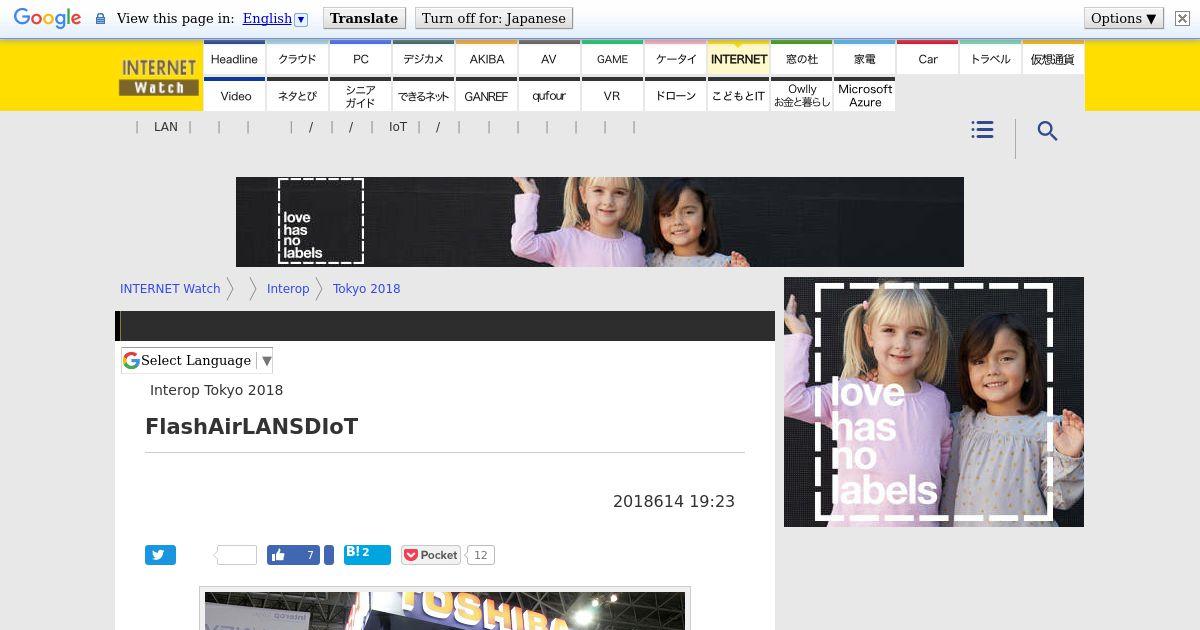Click the article headline FlashAirLANSDIoT
This screenshot has width=1200, height=630.
point(251,427)
